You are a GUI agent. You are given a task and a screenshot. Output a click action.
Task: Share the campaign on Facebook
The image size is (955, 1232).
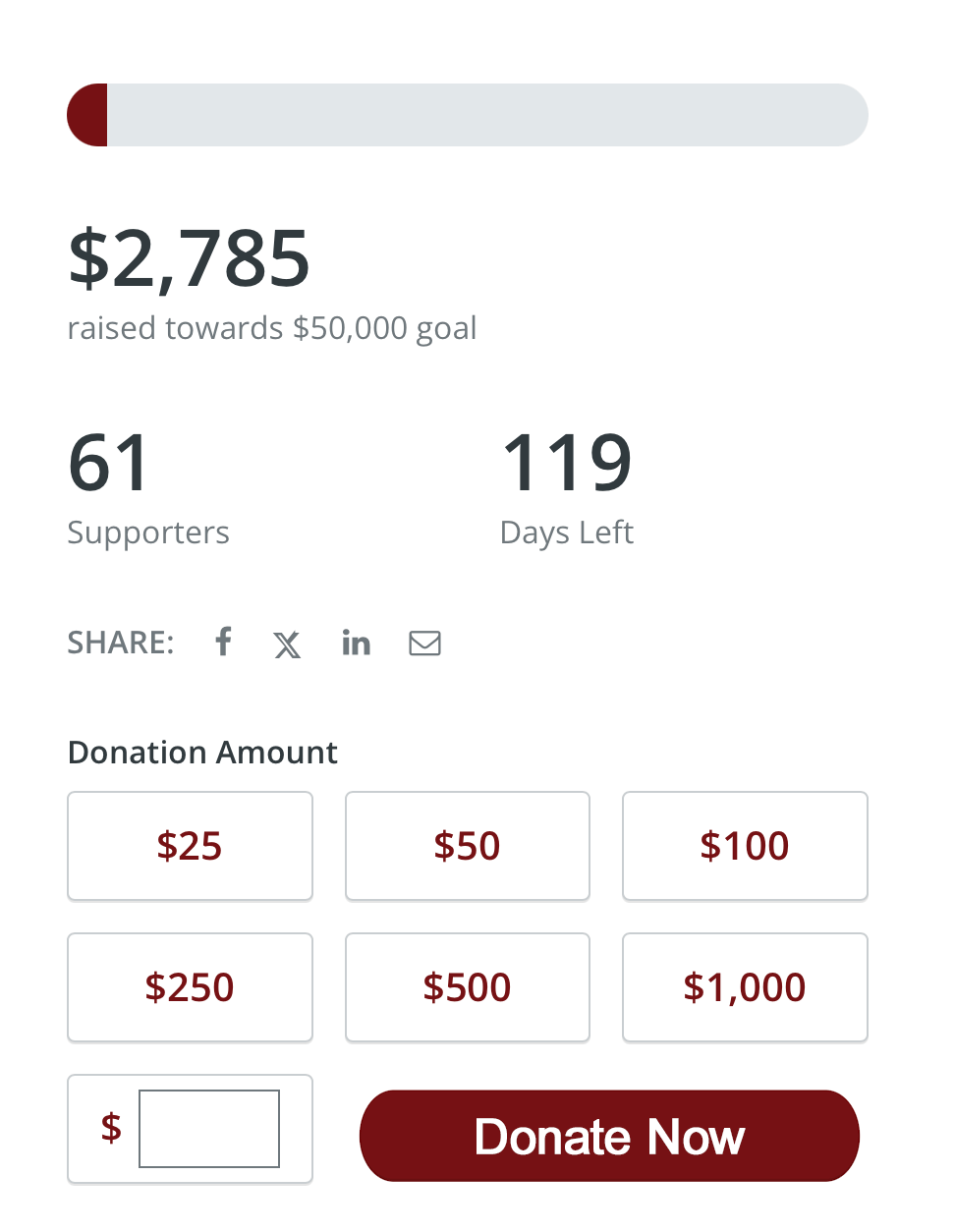[224, 643]
